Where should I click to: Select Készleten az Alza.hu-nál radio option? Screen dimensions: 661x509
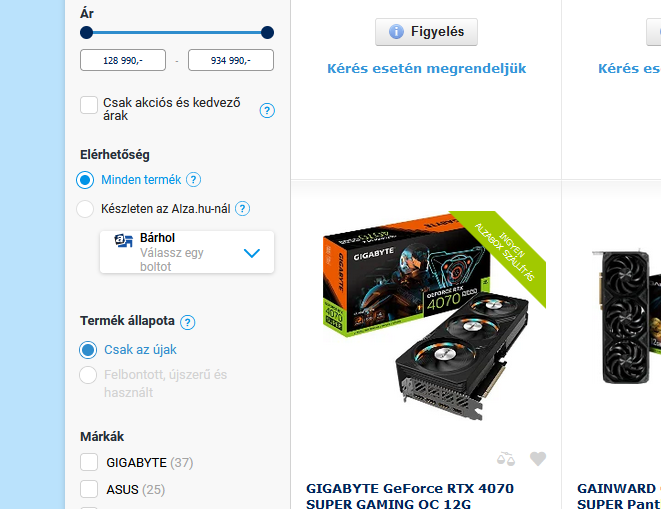85,209
